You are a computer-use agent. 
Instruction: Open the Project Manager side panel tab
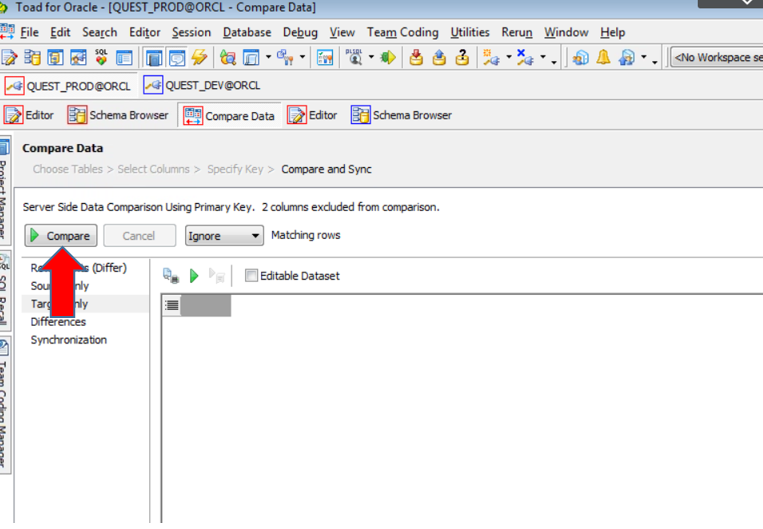(4, 190)
